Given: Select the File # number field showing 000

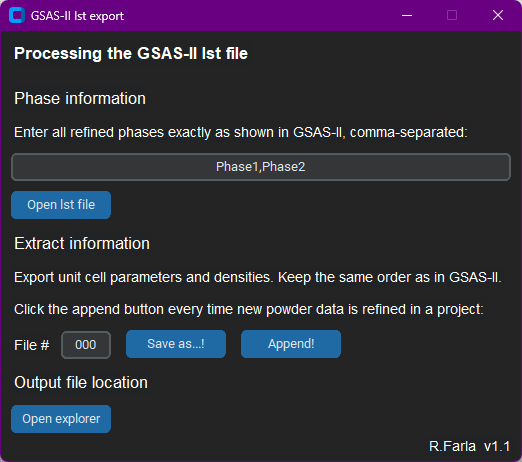Looking at the screenshot, I should click(86, 345).
